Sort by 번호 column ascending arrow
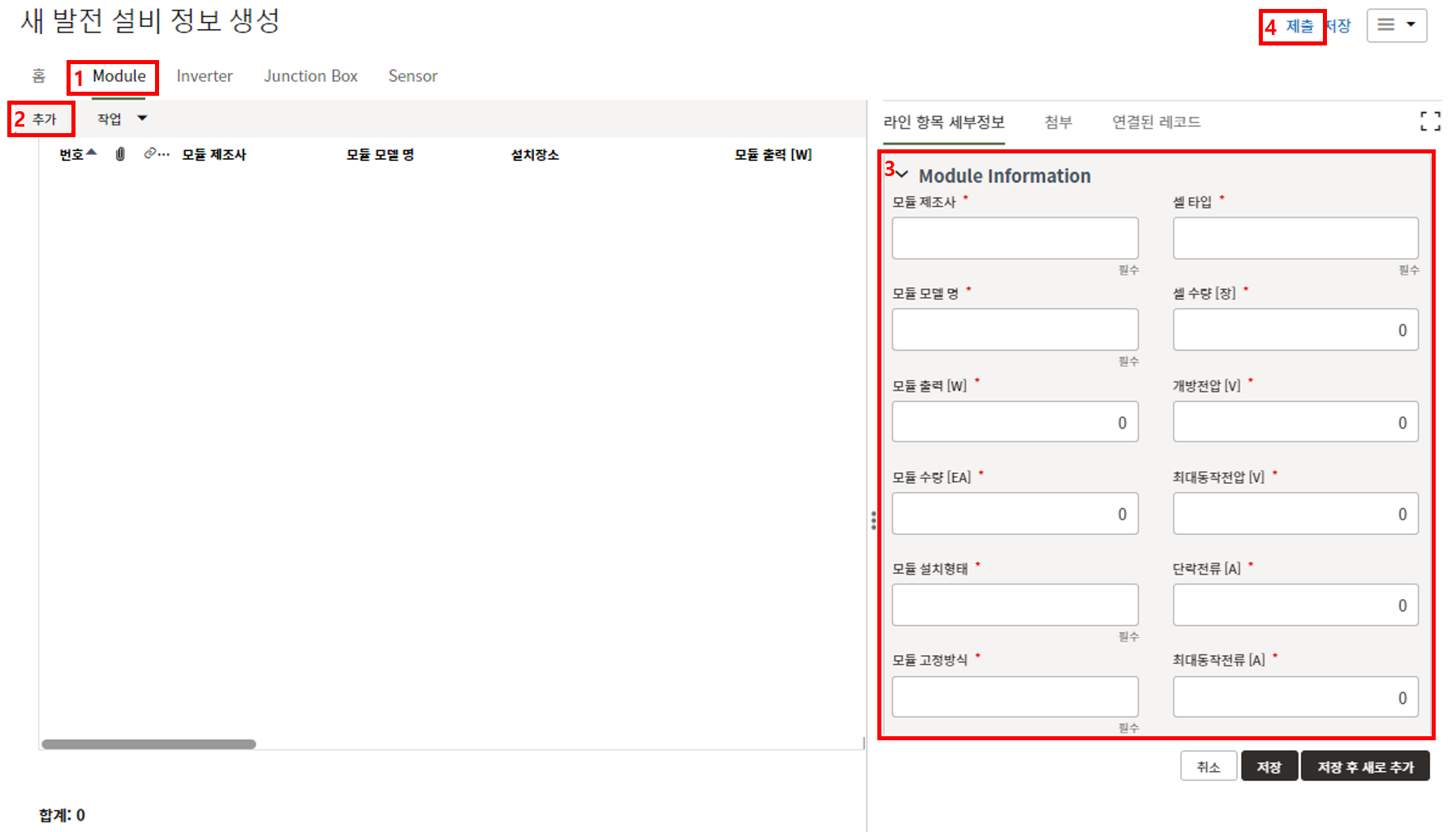Viewport: 1456px width, 832px height. point(92,153)
